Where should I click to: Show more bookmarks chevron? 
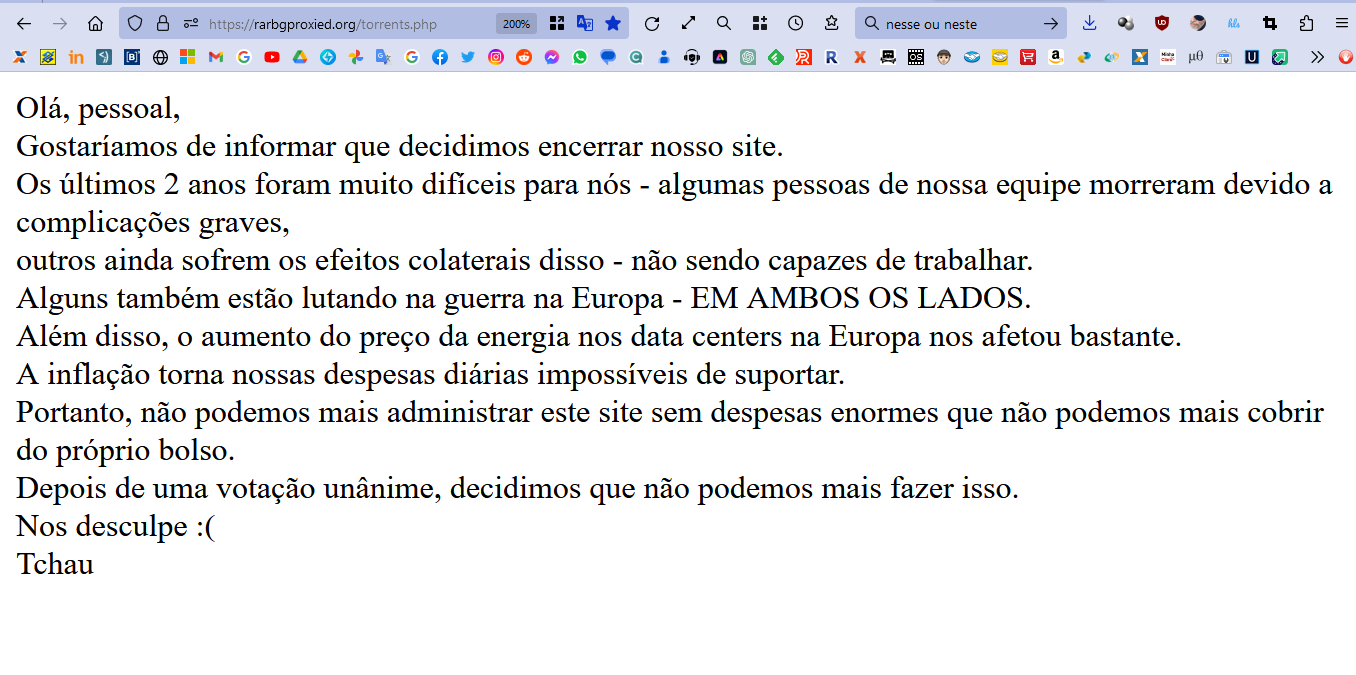pyautogui.click(x=1318, y=58)
